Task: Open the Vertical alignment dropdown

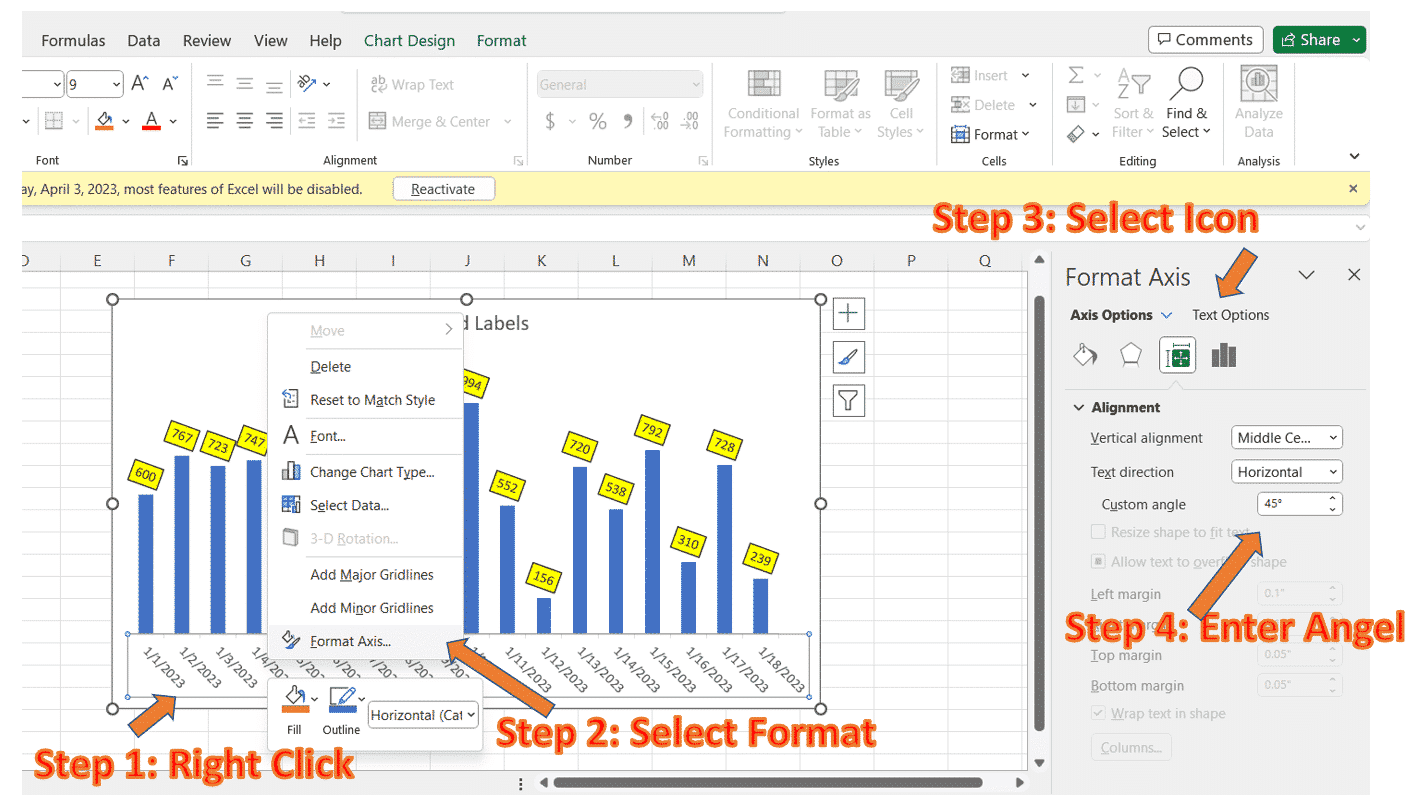Action: click(1286, 437)
